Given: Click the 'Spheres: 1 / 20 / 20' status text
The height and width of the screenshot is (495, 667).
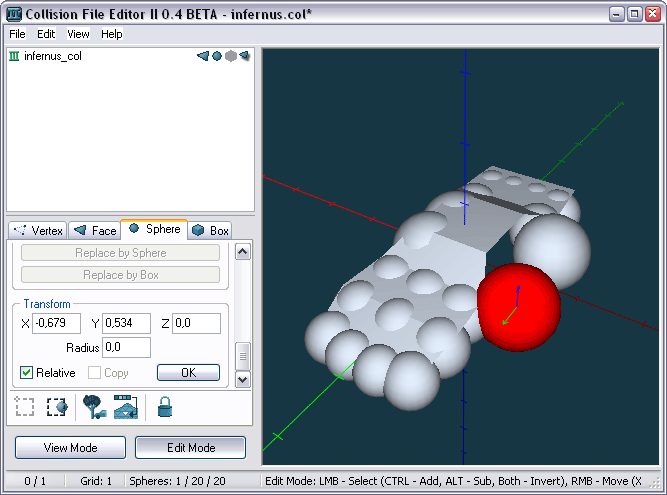Looking at the screenshot, I should (177, 481).
